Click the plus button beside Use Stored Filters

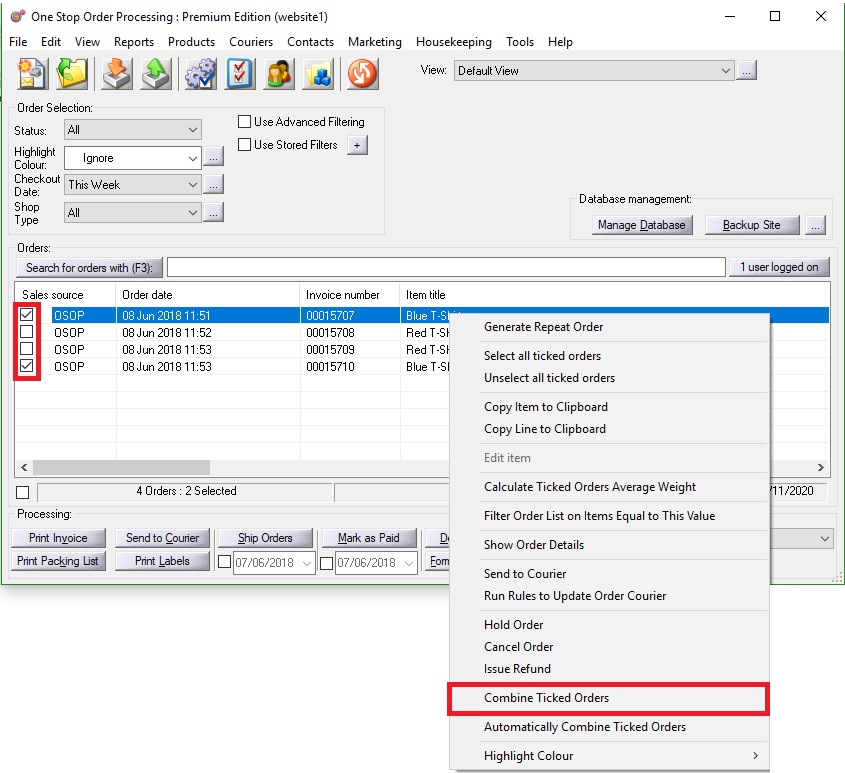(357, 145)
